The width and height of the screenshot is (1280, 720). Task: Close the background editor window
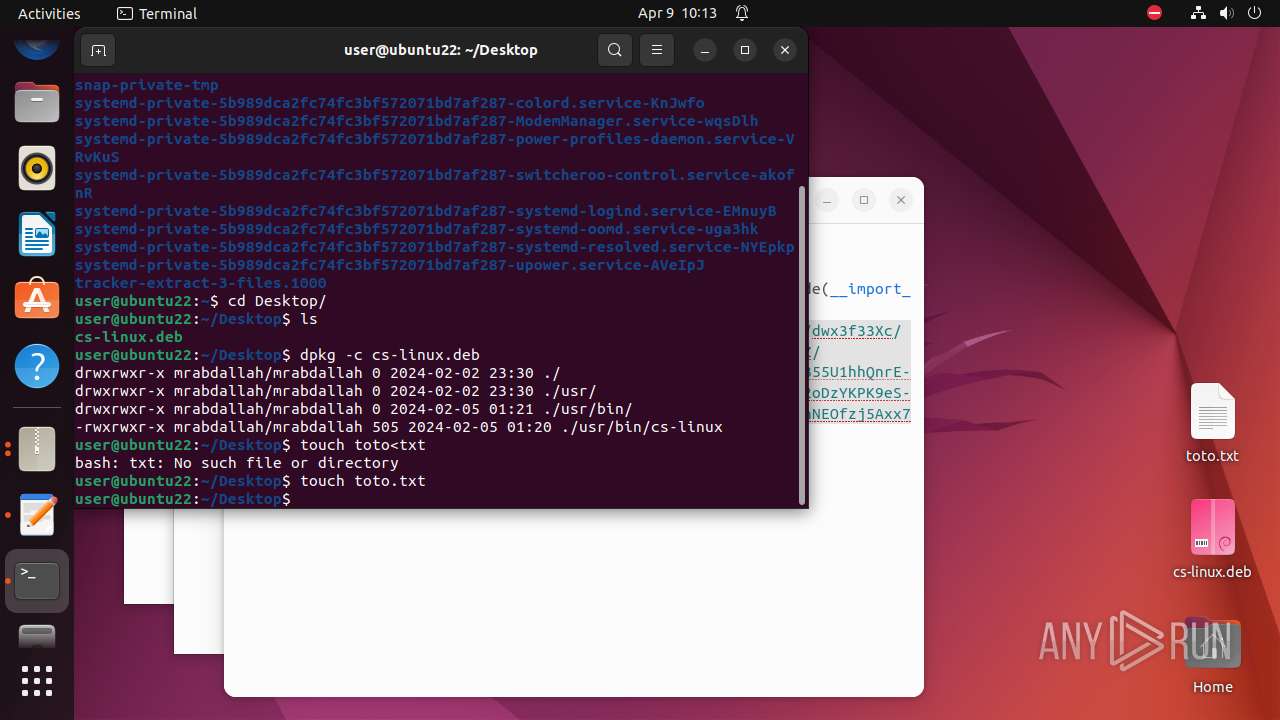click(901, 200)
